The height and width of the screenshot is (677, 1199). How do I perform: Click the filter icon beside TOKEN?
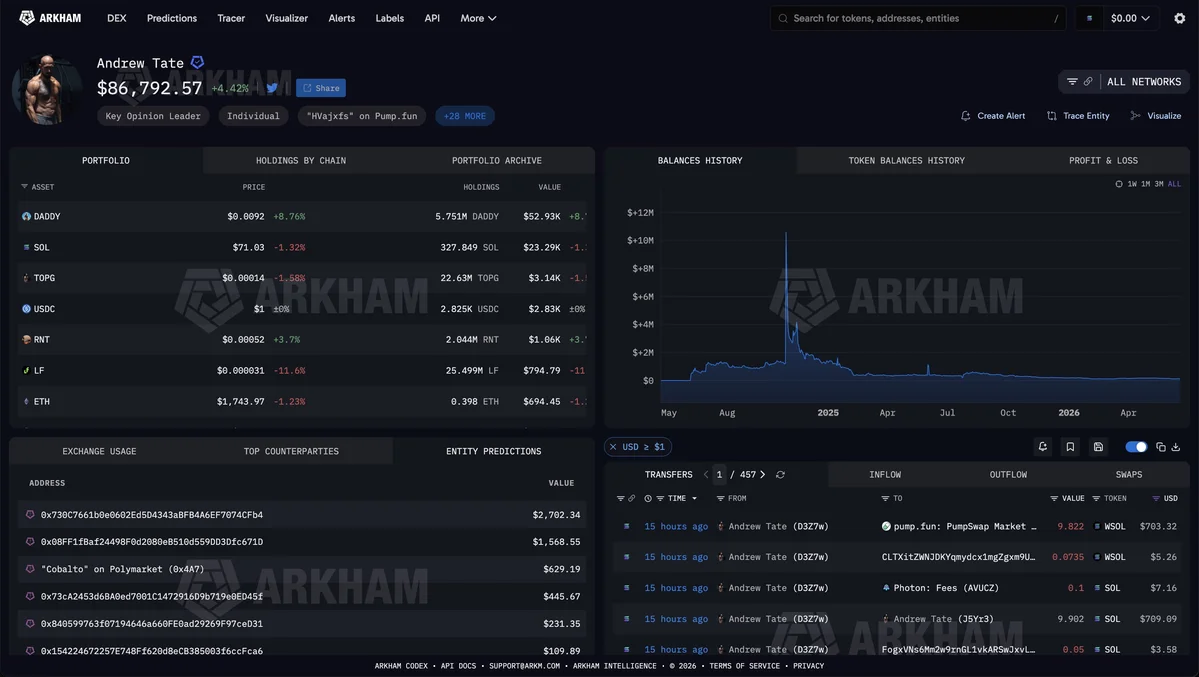(1096, 498)
